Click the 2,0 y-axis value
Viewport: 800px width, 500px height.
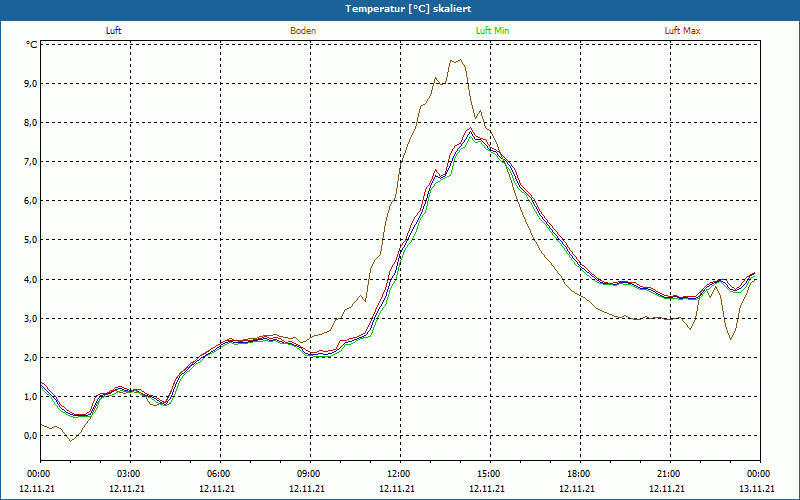tap(32, 358)
